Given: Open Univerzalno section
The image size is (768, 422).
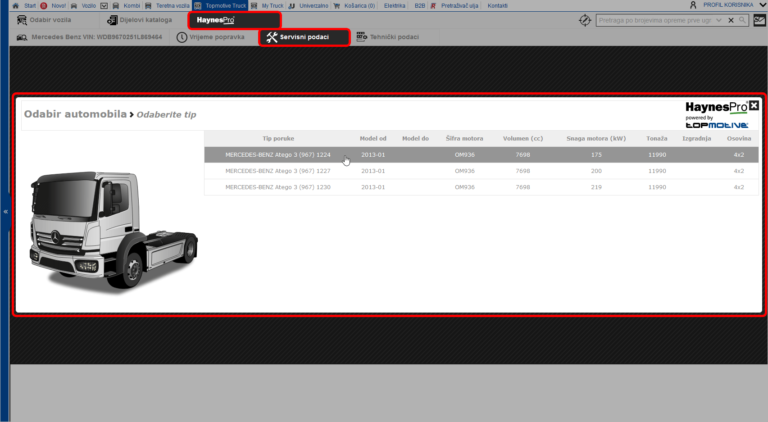Looking at the screenshot, I should coord(314,6).
